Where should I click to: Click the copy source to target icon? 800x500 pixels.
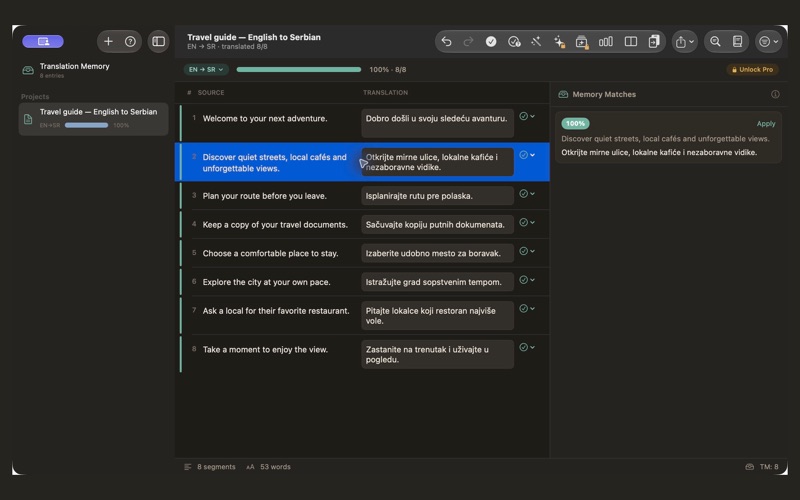654,41
